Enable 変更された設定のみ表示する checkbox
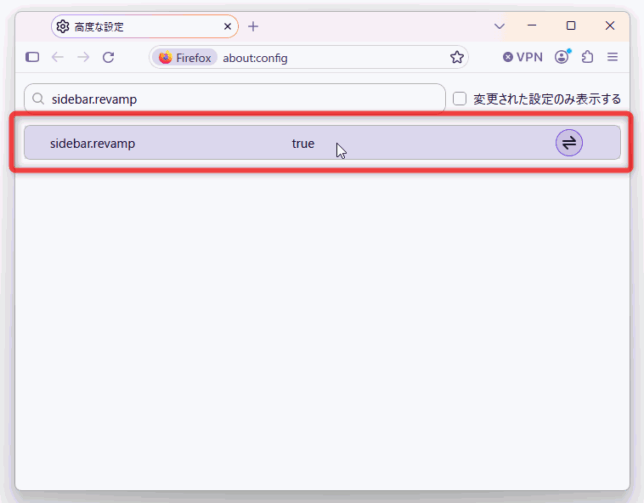Image resolution: width=644 pixels, height=503 pixels. tap(459, 99)
